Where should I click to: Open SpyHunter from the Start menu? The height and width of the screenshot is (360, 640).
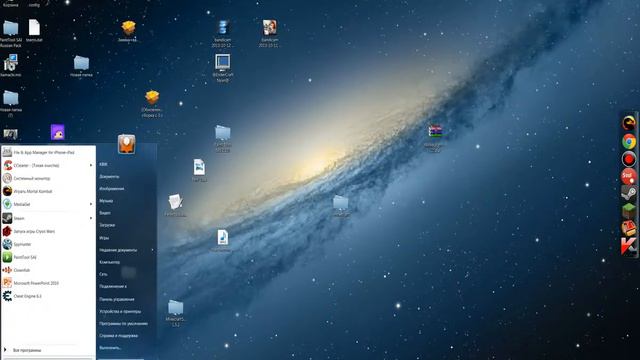pyautogui.click(x=48, y=244)
